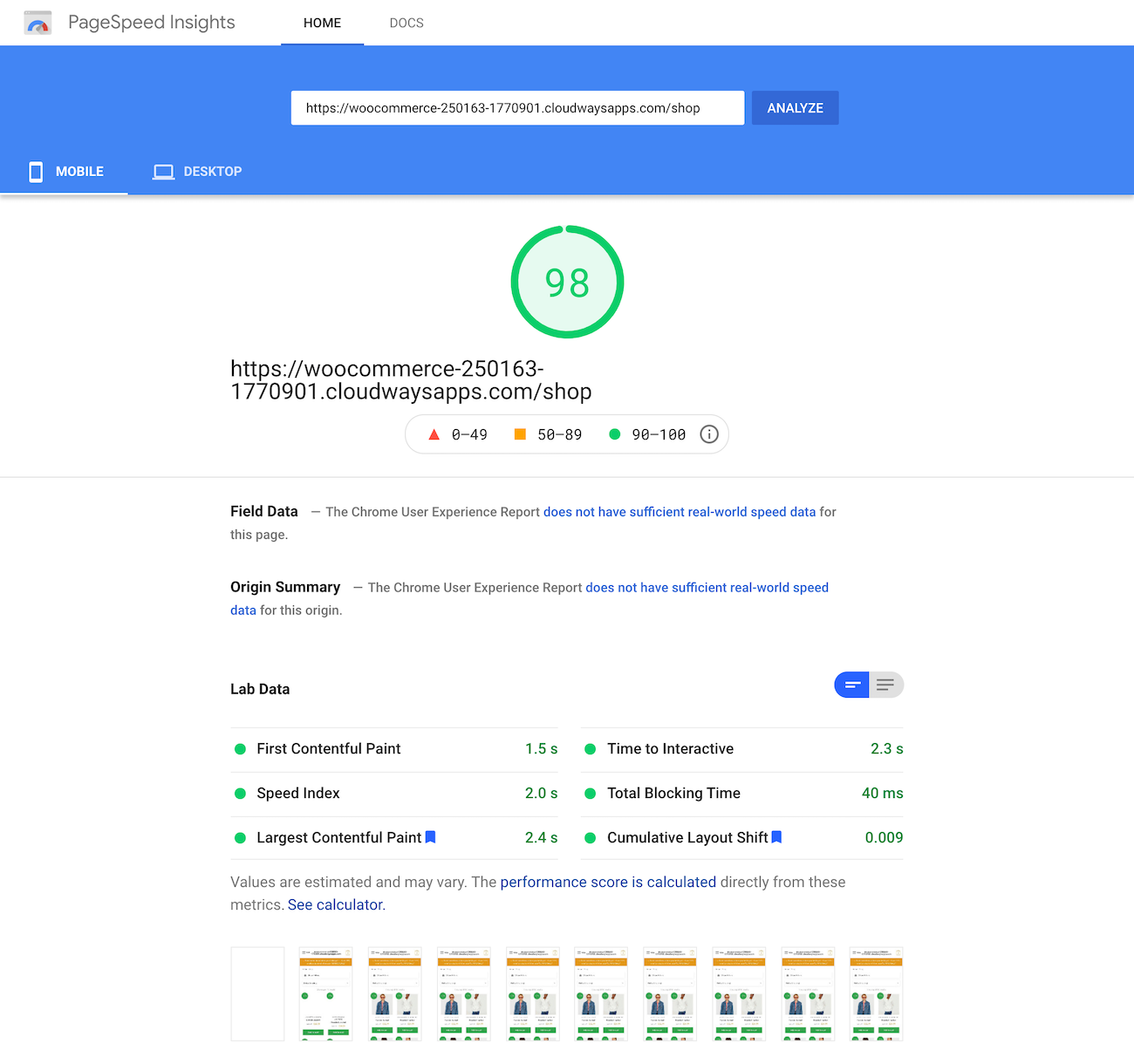Click green status dot for Total Blocking Time
Image resolution: width=1134 pixels, height=1064 pixels.
point(590,794)
